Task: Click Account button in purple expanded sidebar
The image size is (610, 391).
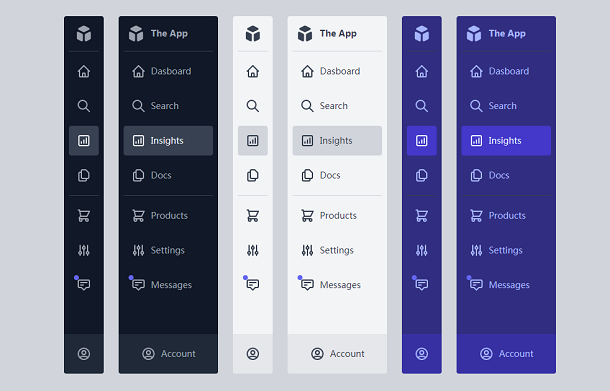Action: (x=506, y=354)
